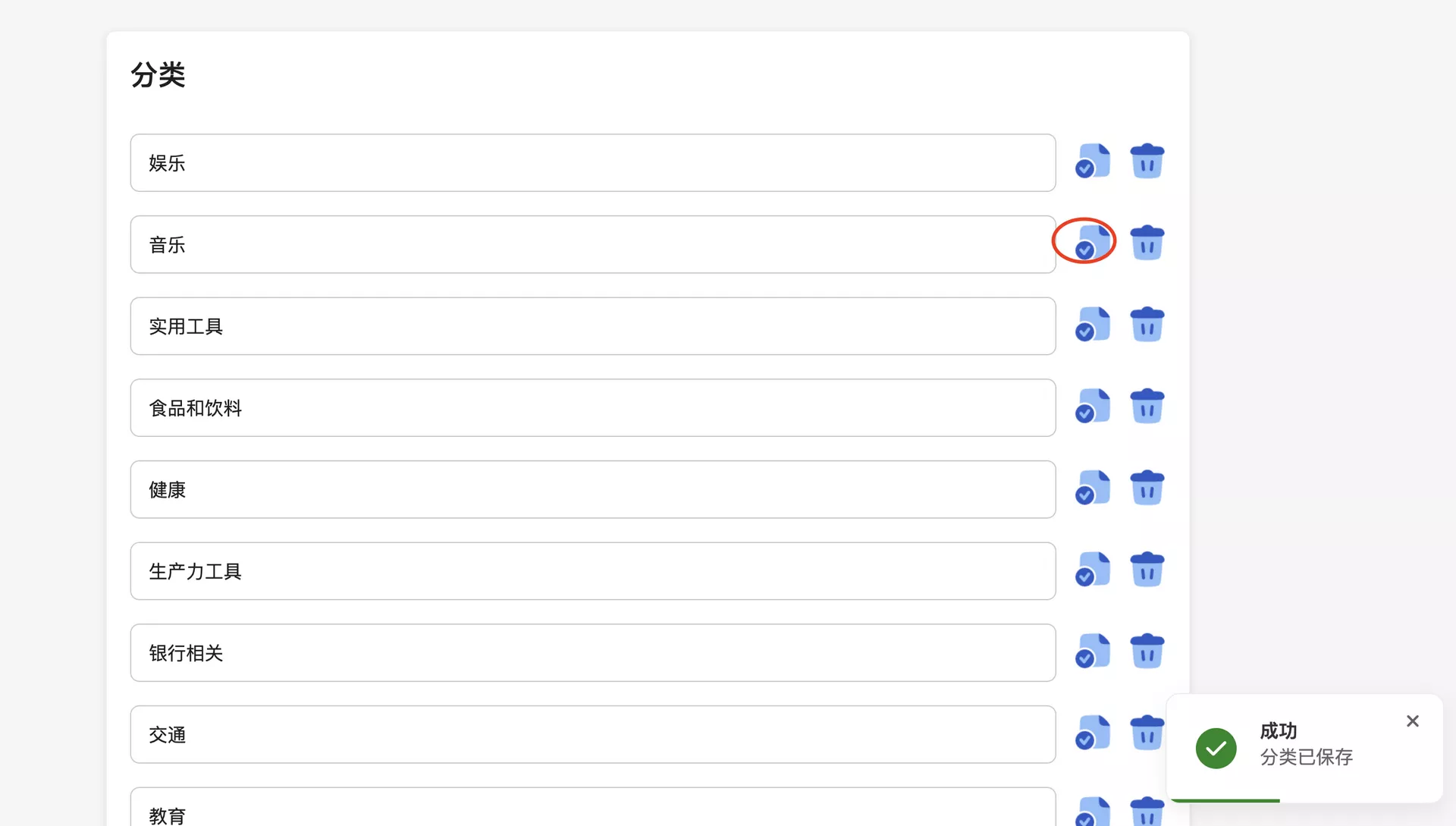Focus the 健康 category text box
1456x826 pixels.
tap(592, 489)
